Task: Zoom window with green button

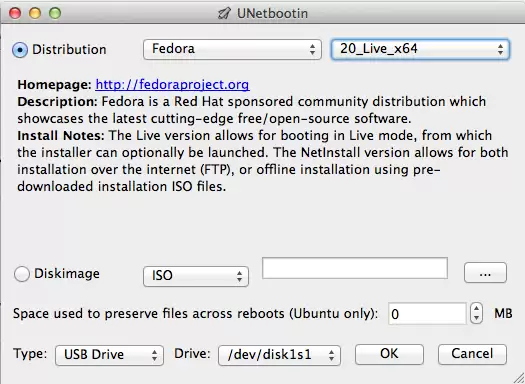Action: (55, 13)
